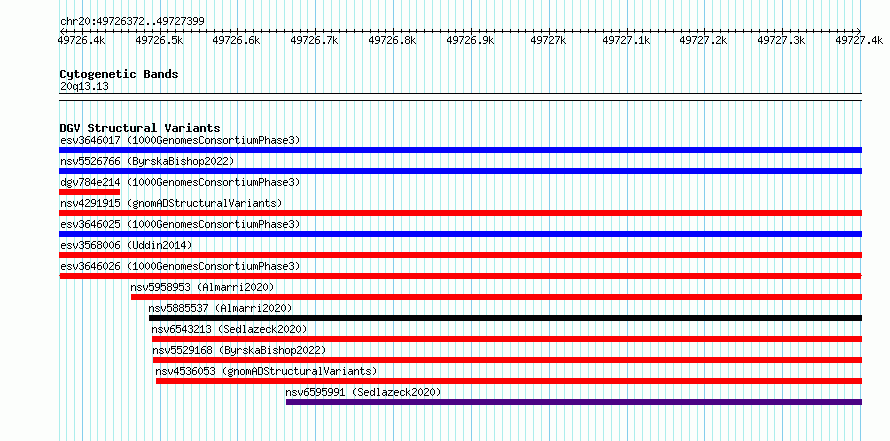Click the esv3646025 variant label
Screen dimensions: 890x441
[x=180, y=224]
